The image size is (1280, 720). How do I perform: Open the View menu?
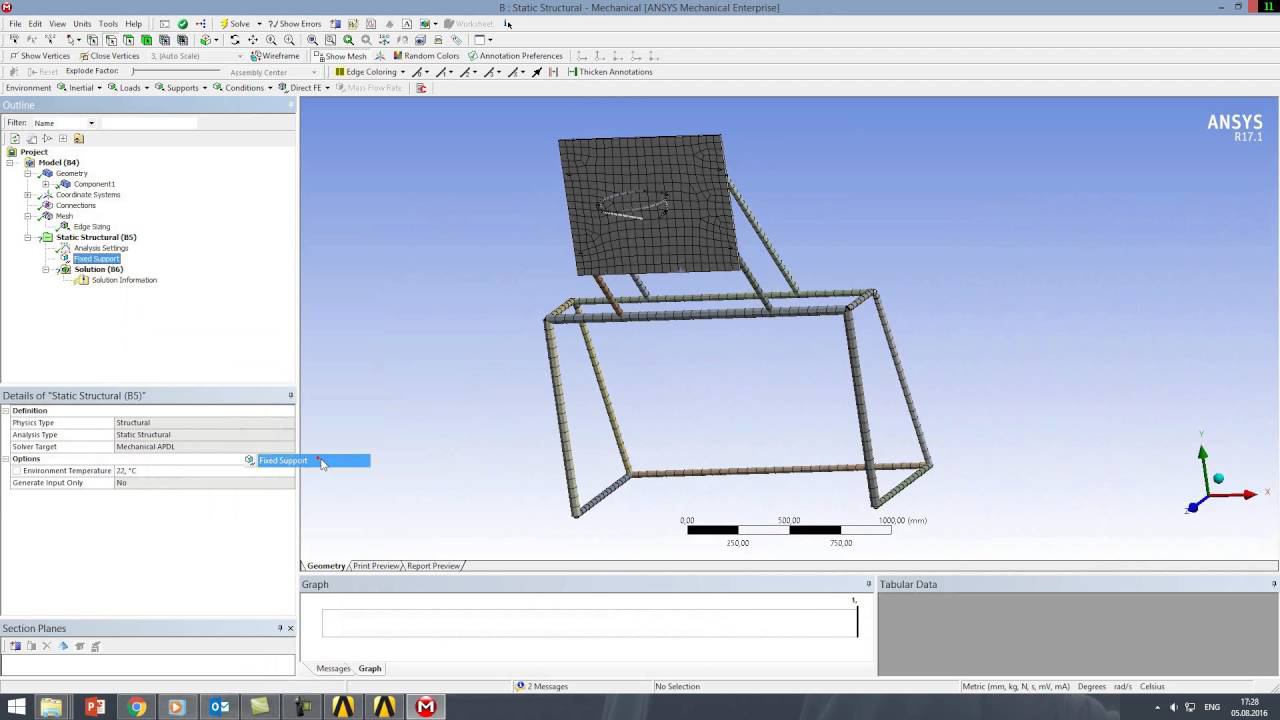pos(58,24)
